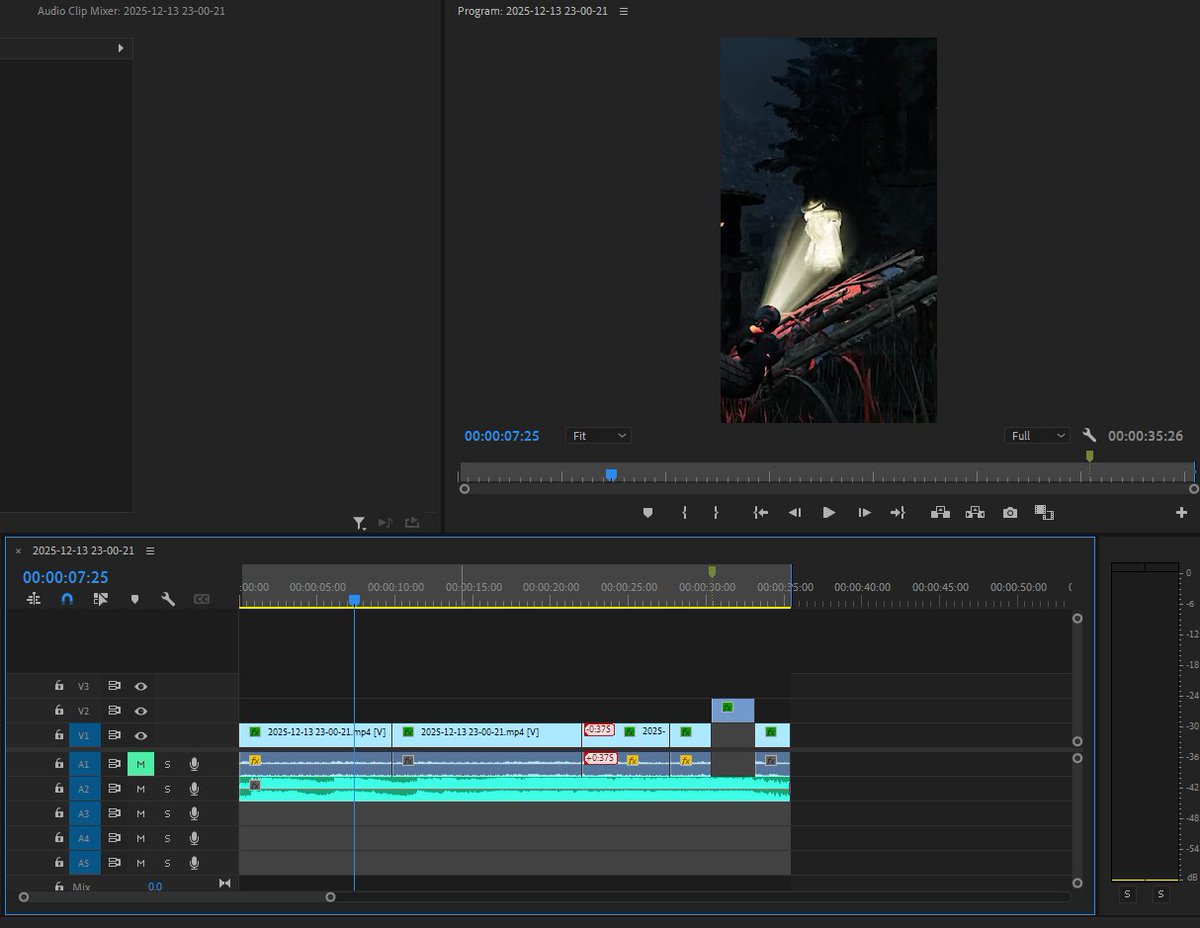This screenshot has width=1200, height=928.
Task: Set a Mark Out point in the Program monitor
Action: click(x=716, y=511)
